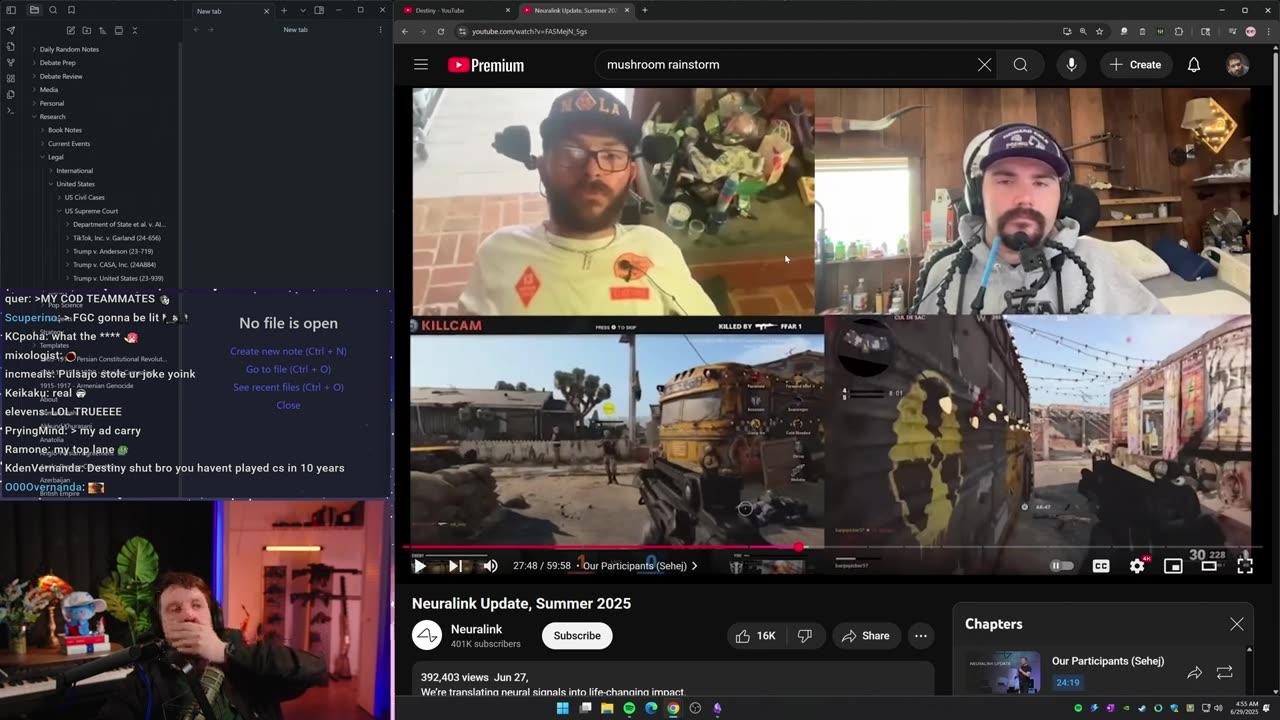The image size is (1280, 720).
Task: Open Obsidian tab list dropdown arrow
Action: [303, 10]
